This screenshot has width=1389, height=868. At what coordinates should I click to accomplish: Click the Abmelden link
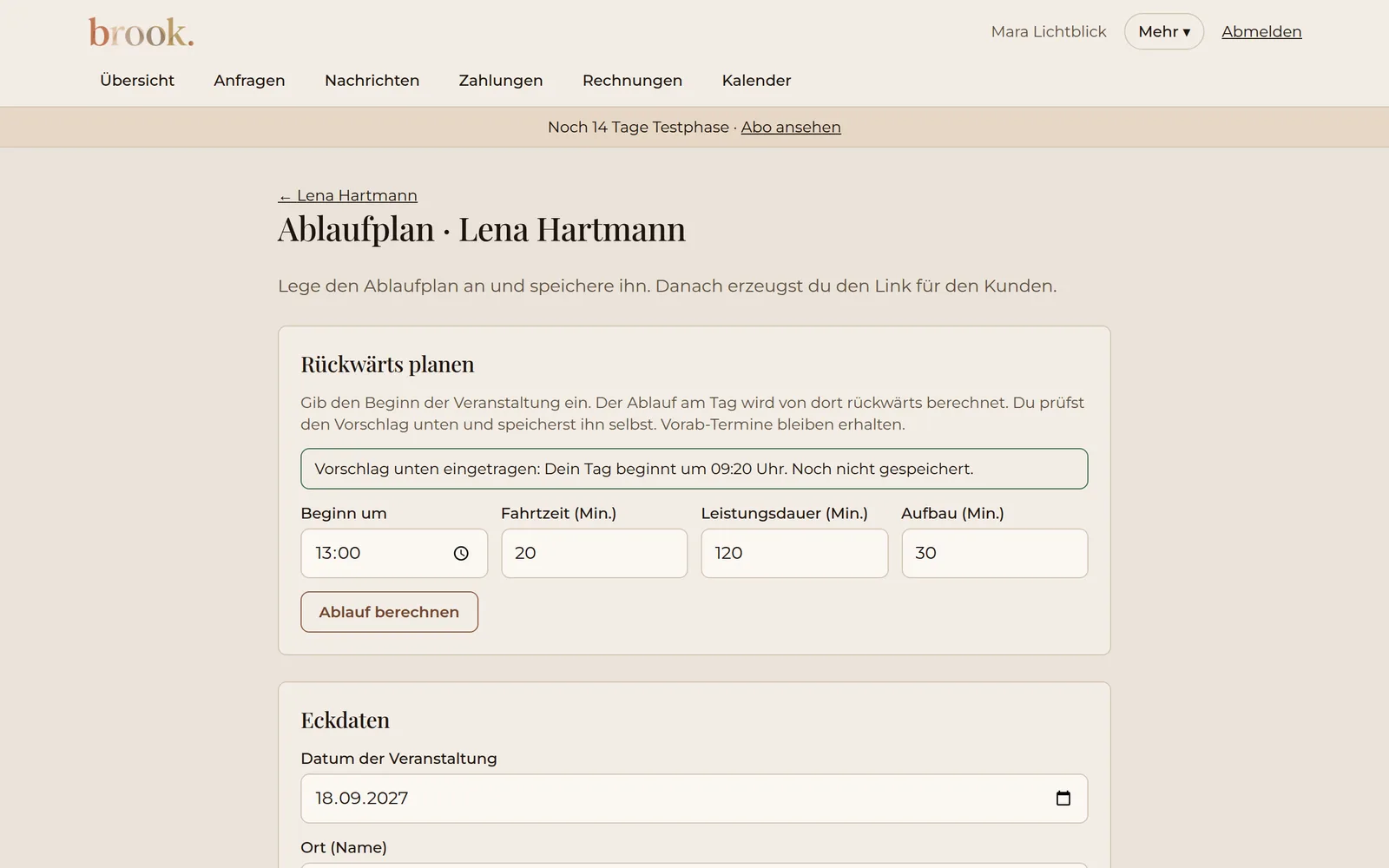[x=1261, y=32]
